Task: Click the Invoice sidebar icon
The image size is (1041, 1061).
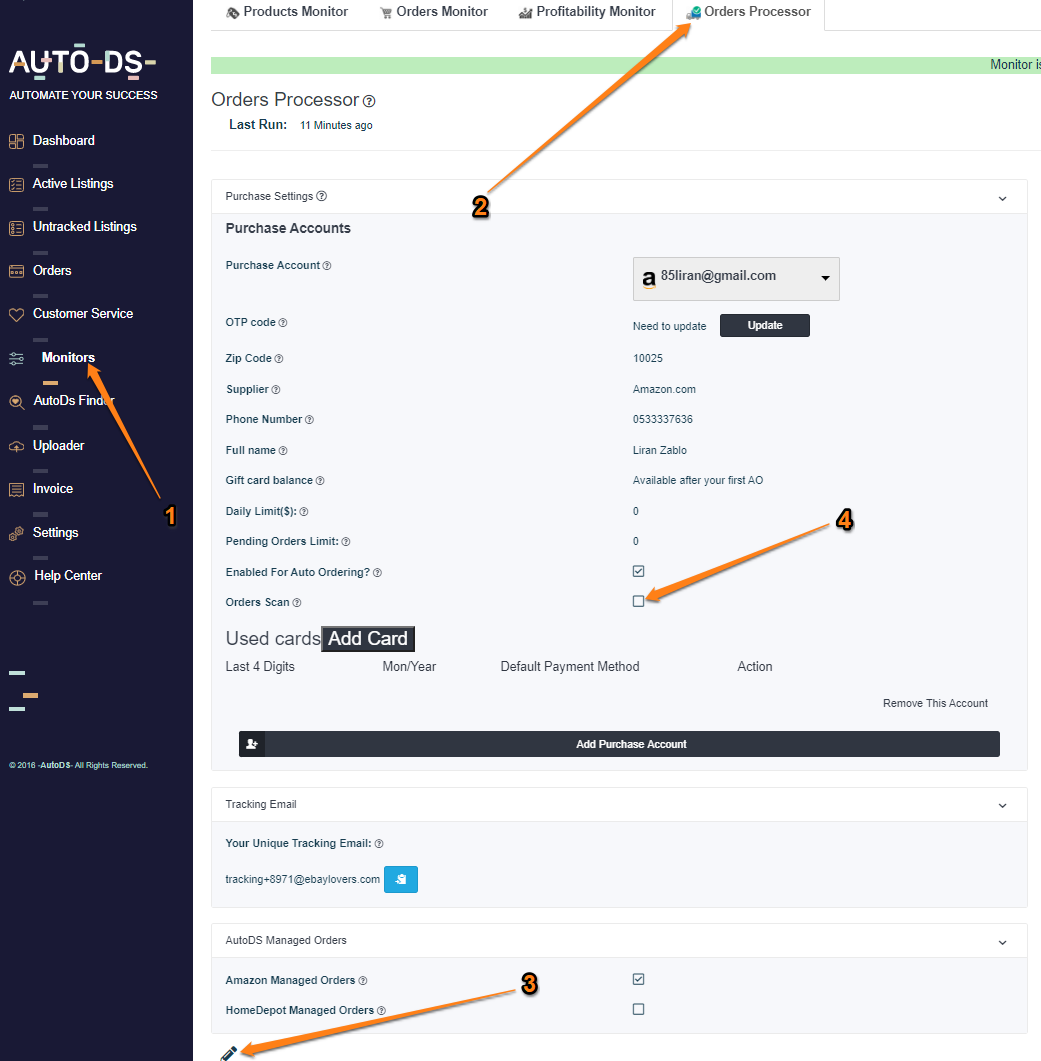Action: pyautogui.click(x=16, y=490)
